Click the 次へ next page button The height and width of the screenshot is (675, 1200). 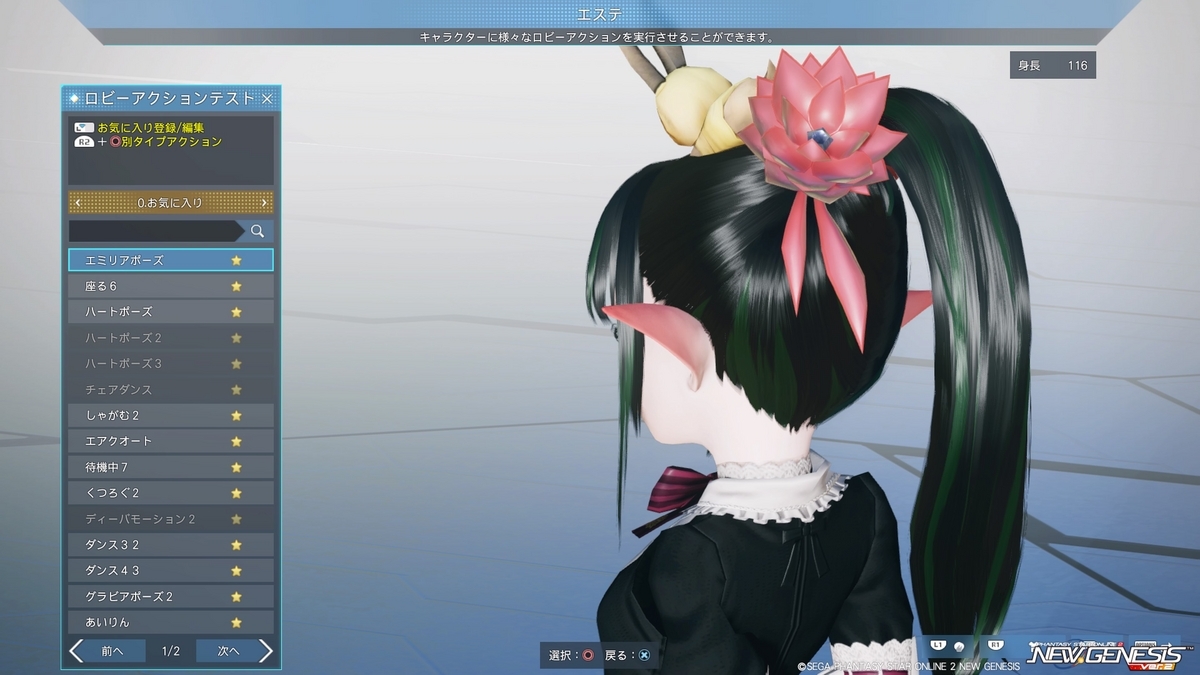click(229, 651)
